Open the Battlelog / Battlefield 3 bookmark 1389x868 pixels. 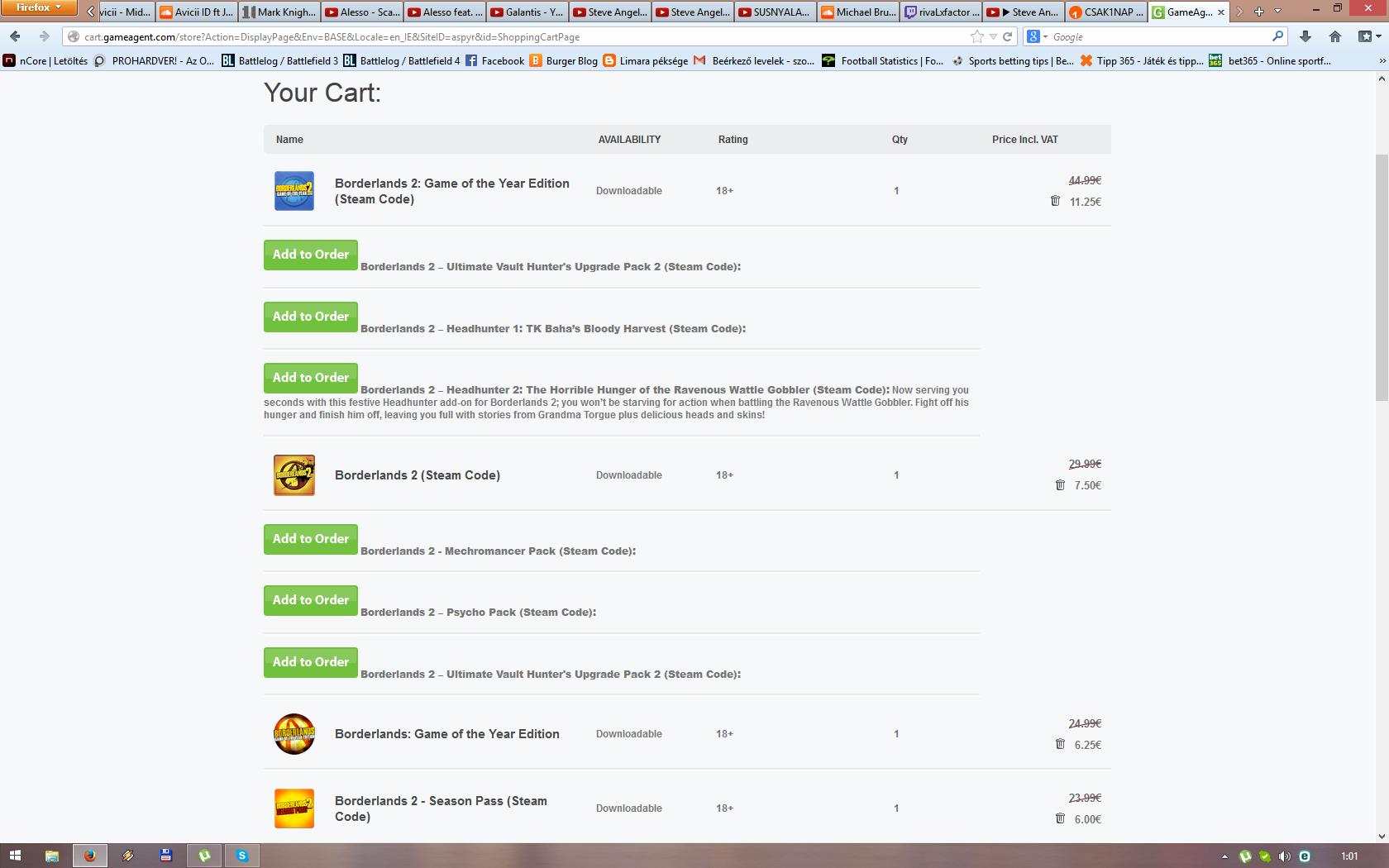pyautogui.click(x=279, y=60)
